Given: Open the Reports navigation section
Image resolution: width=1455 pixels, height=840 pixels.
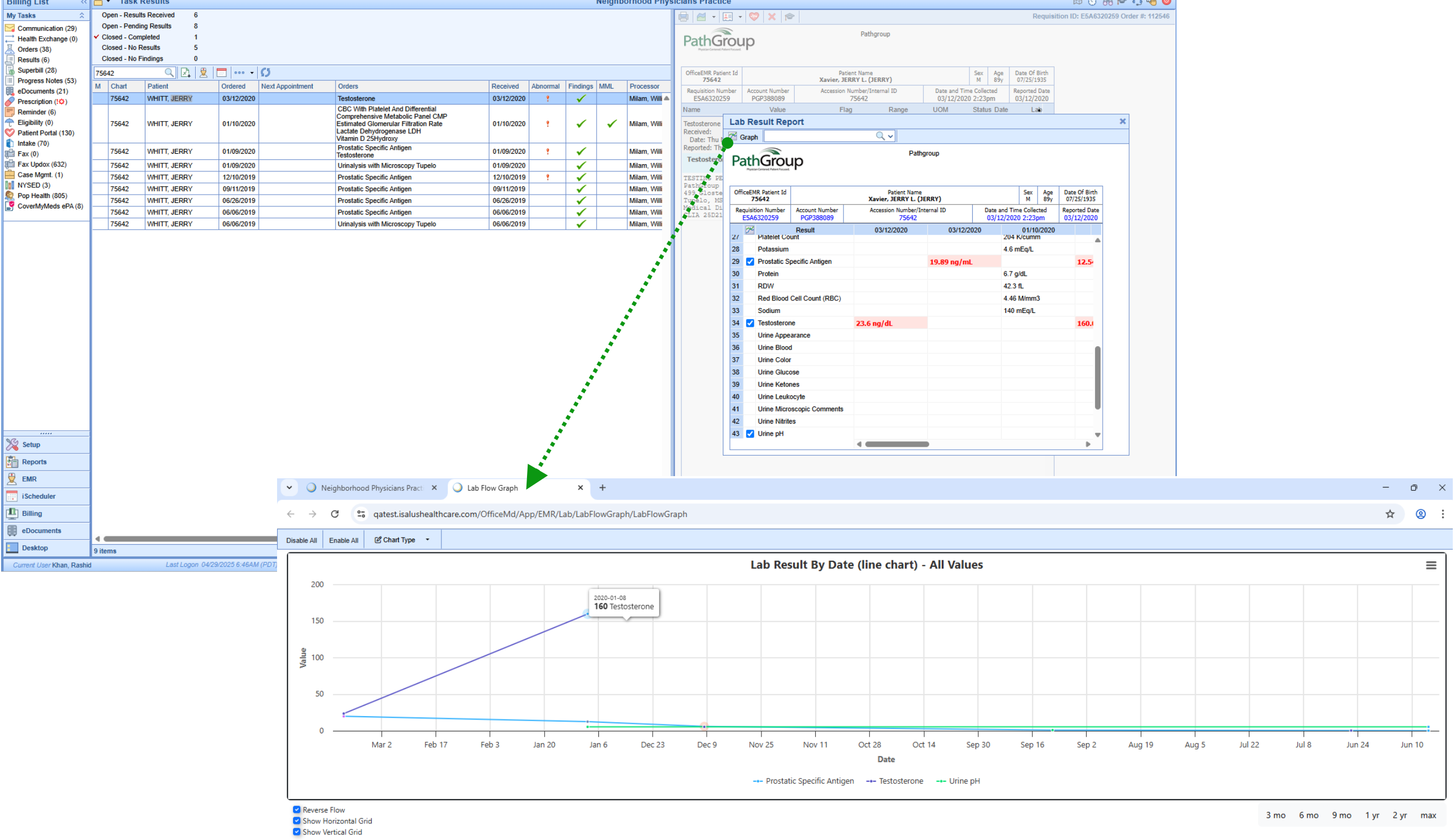Looking at the screenshot, I should tap(35, 462).
